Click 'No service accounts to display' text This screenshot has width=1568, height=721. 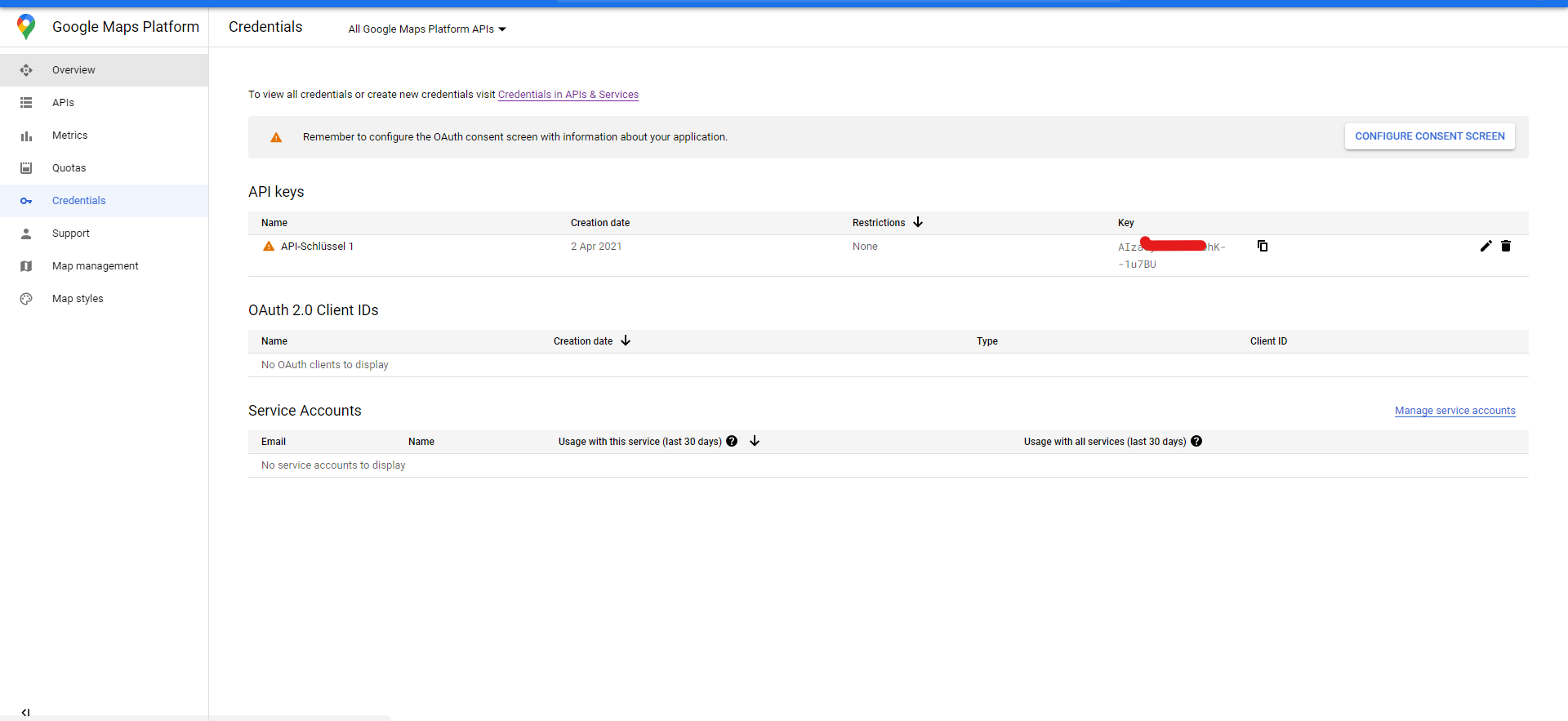click(x=333, y=465)
